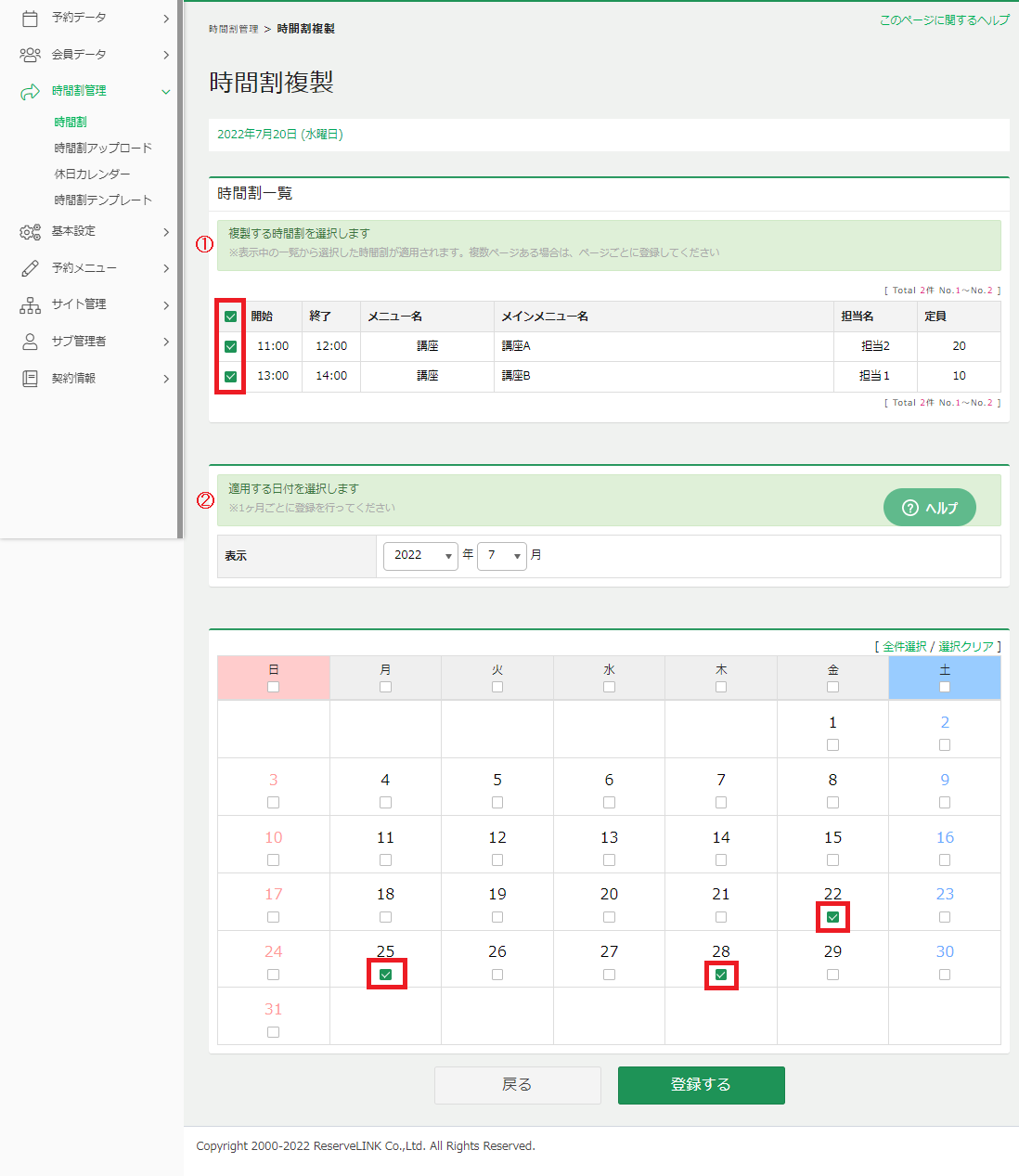Viewport: 1019px width, 1176px height.
Task: Click the 全件選択 link
Action: [905, 646]
